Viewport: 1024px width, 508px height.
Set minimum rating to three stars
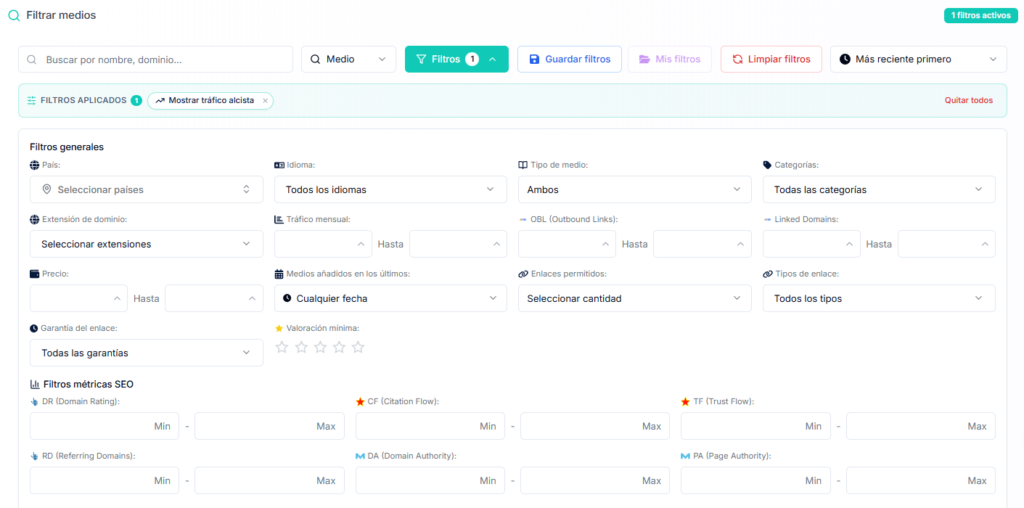coord(319,347)
